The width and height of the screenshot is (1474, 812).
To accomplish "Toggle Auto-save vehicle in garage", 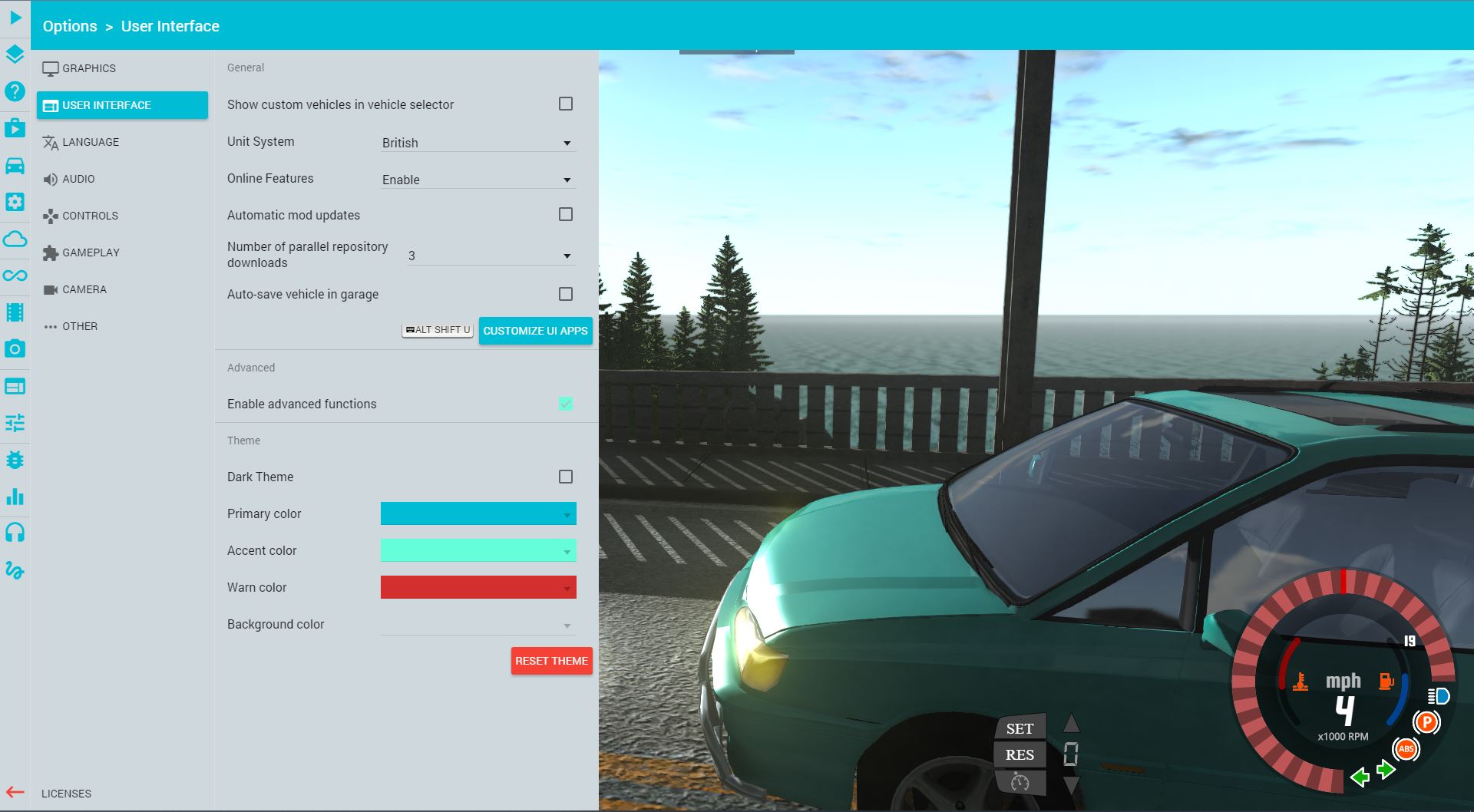I will [566, 294].
